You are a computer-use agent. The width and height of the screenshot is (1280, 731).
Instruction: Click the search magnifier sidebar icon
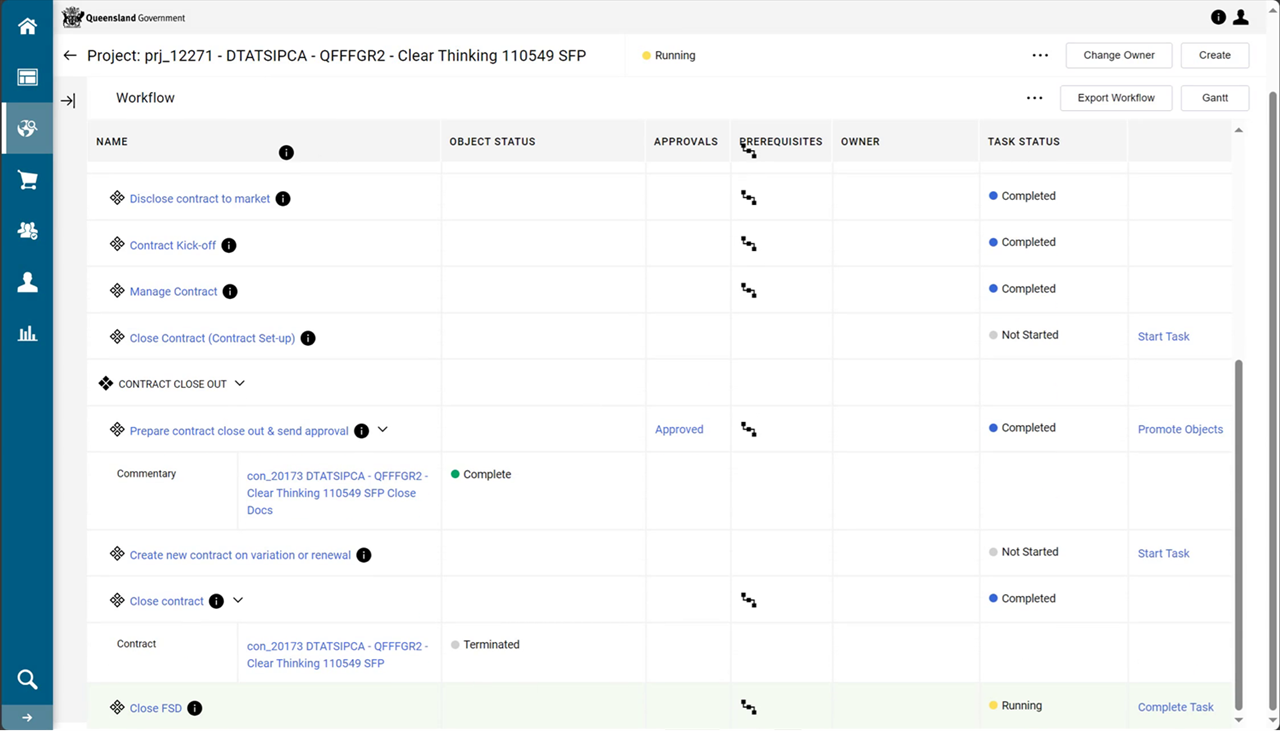click(27, 680)
